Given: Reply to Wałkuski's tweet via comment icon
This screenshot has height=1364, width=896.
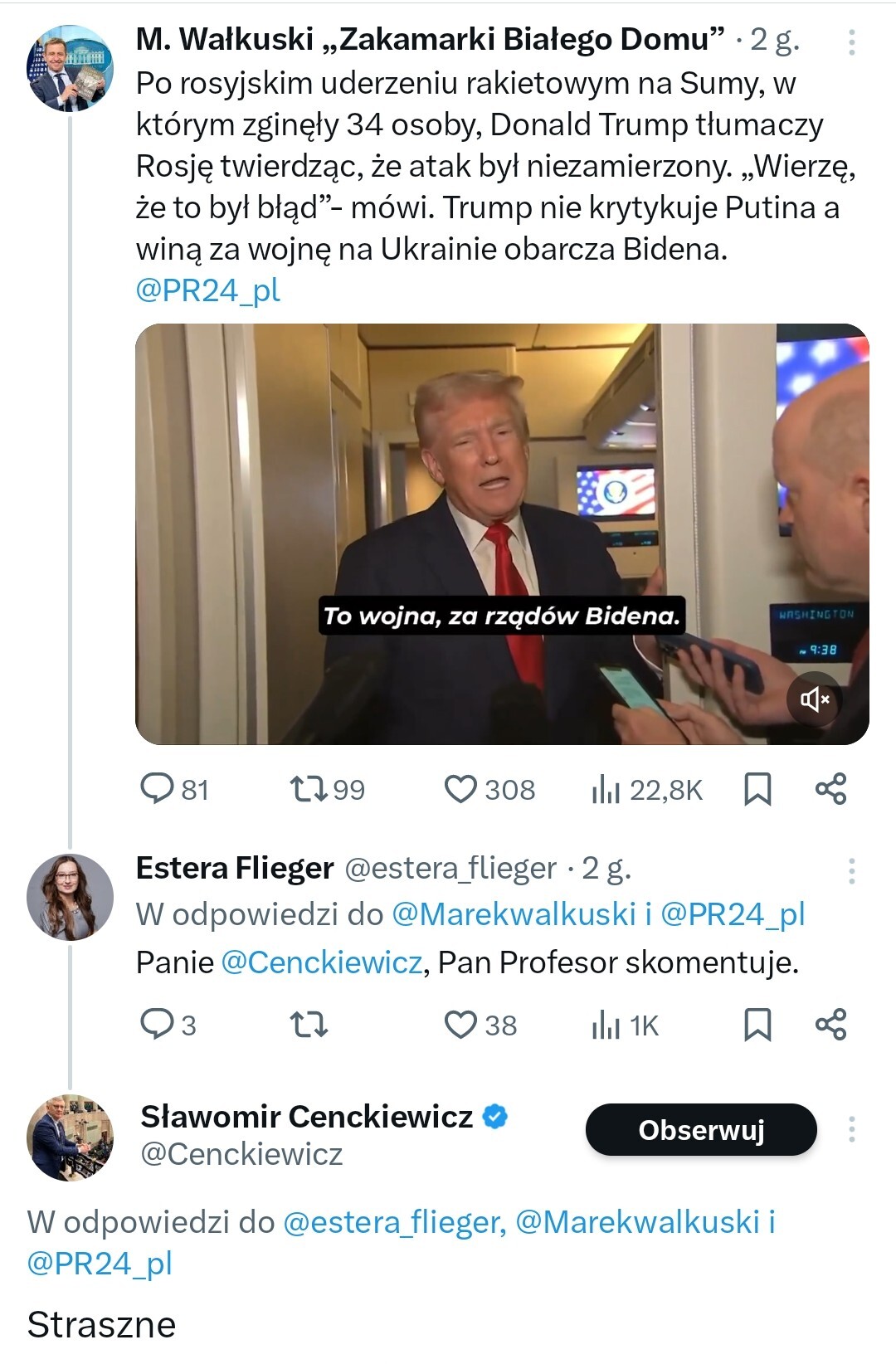Looking at the screenshot, I should coord(157,789).
